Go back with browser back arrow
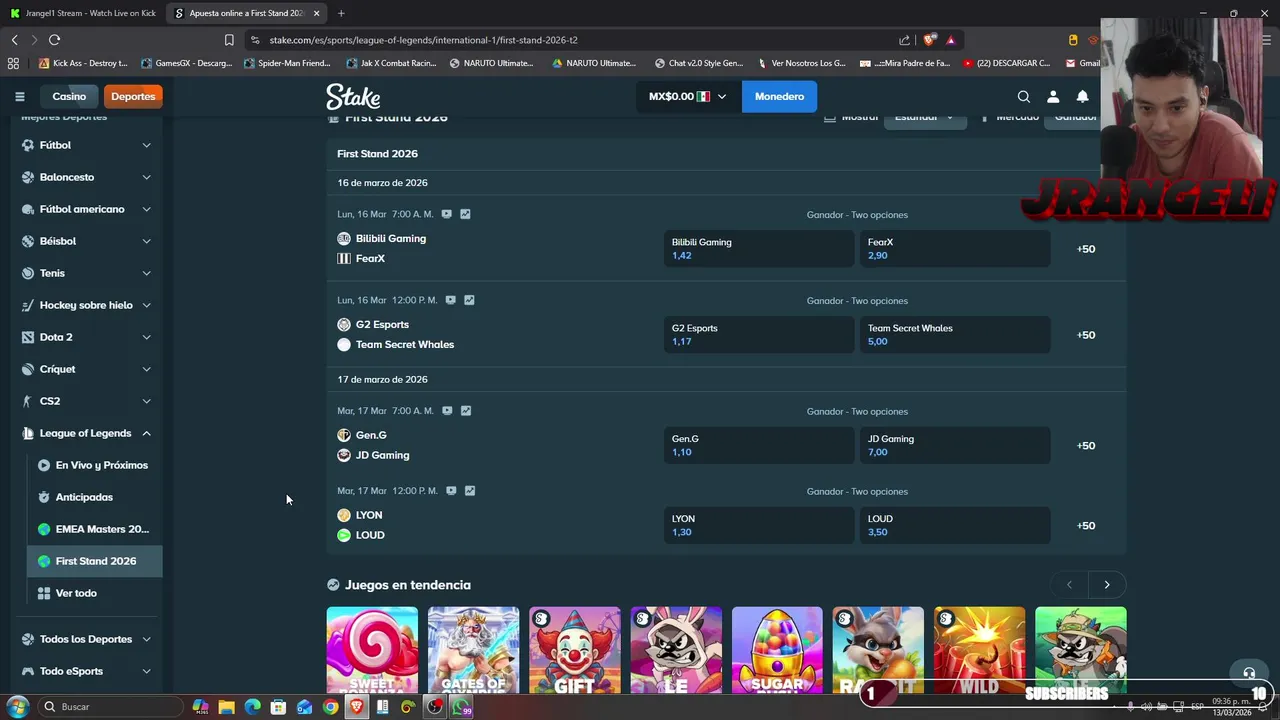Viewport: 1280px width, 720px height. (14, 40)
